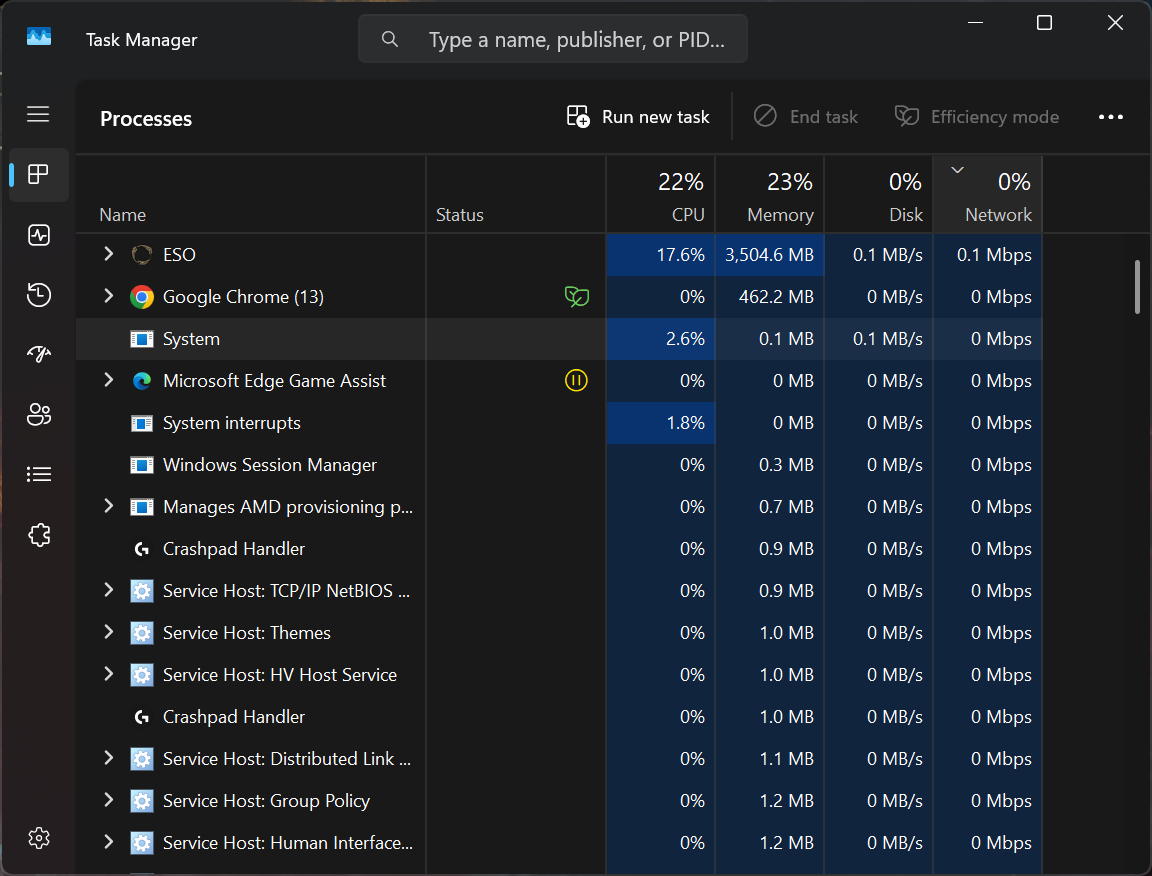Expand Service Host: Human Interface

tap(109, 841)
